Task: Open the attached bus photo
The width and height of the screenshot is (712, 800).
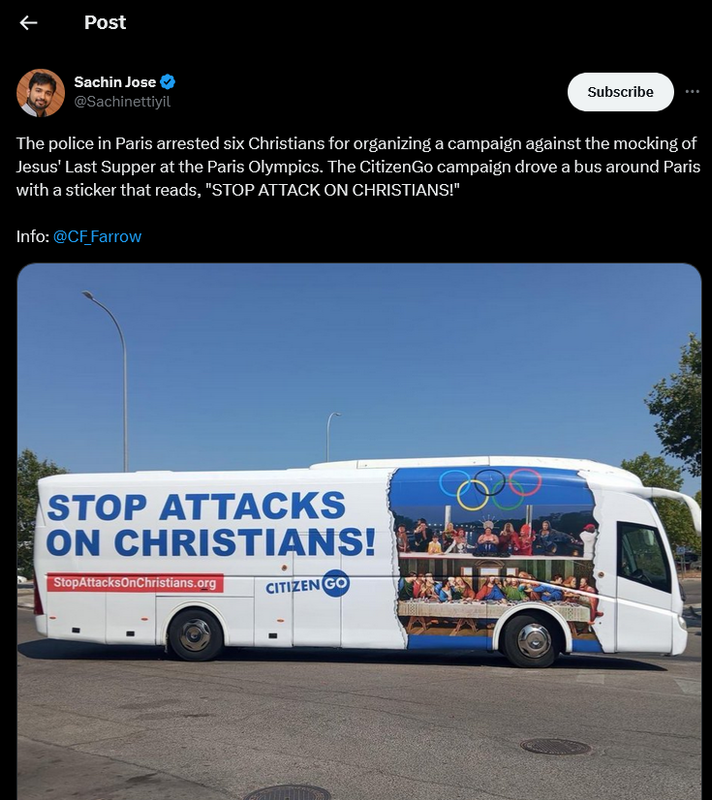Action: [359, 532]
